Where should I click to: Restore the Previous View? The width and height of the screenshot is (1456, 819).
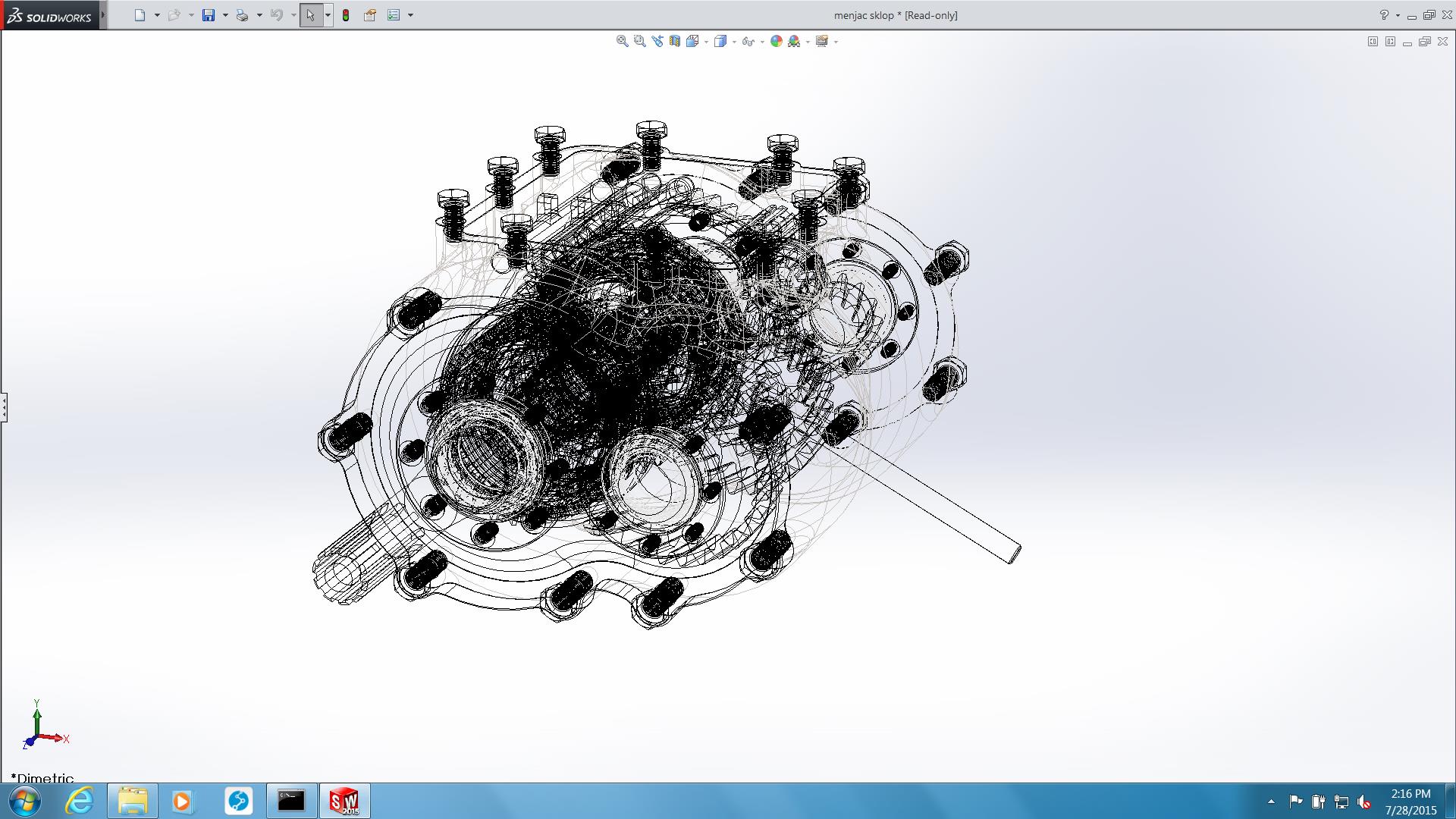pos(657,42)
